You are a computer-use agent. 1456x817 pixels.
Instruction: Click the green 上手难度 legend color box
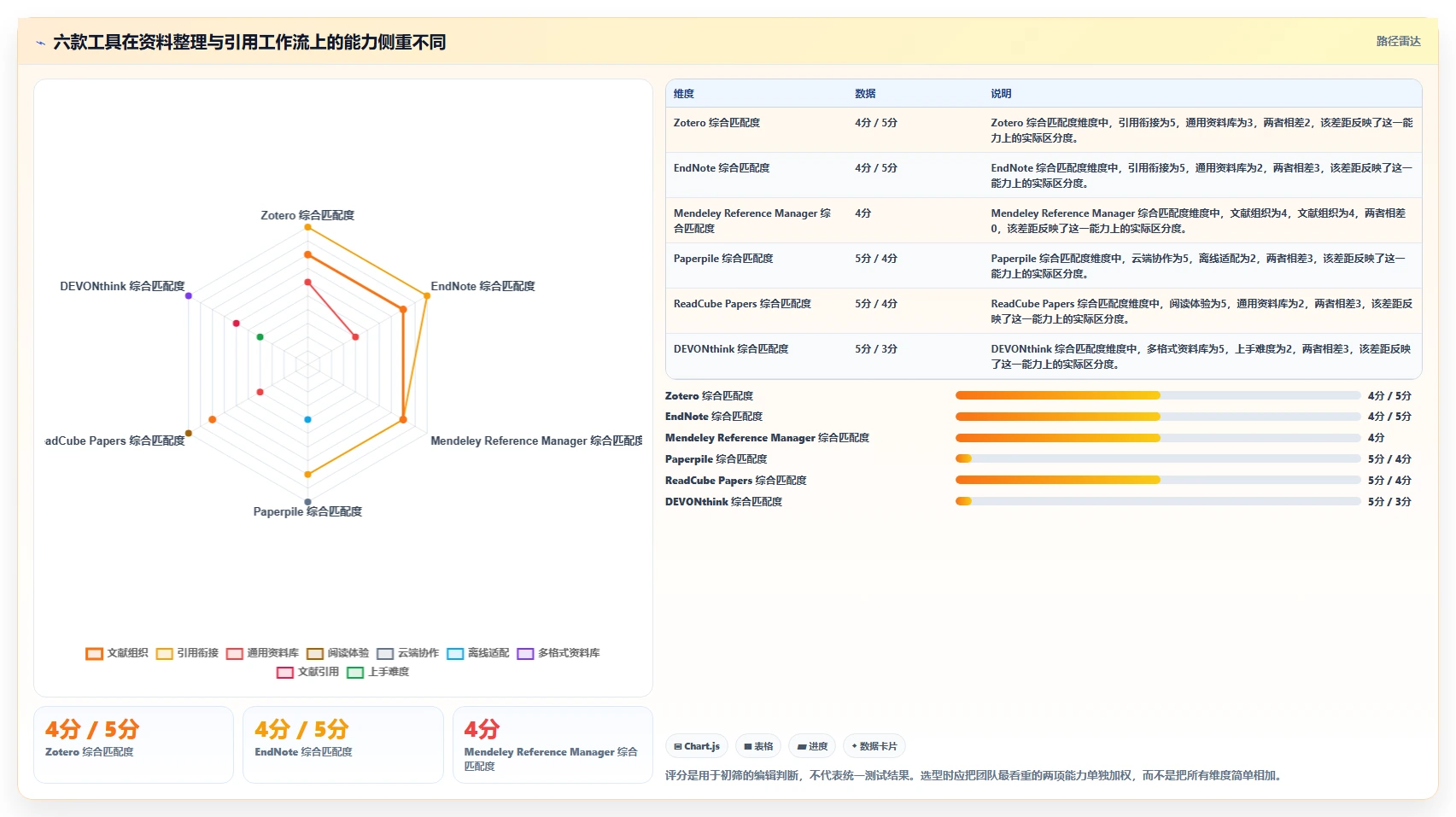(x=355, y=673)
